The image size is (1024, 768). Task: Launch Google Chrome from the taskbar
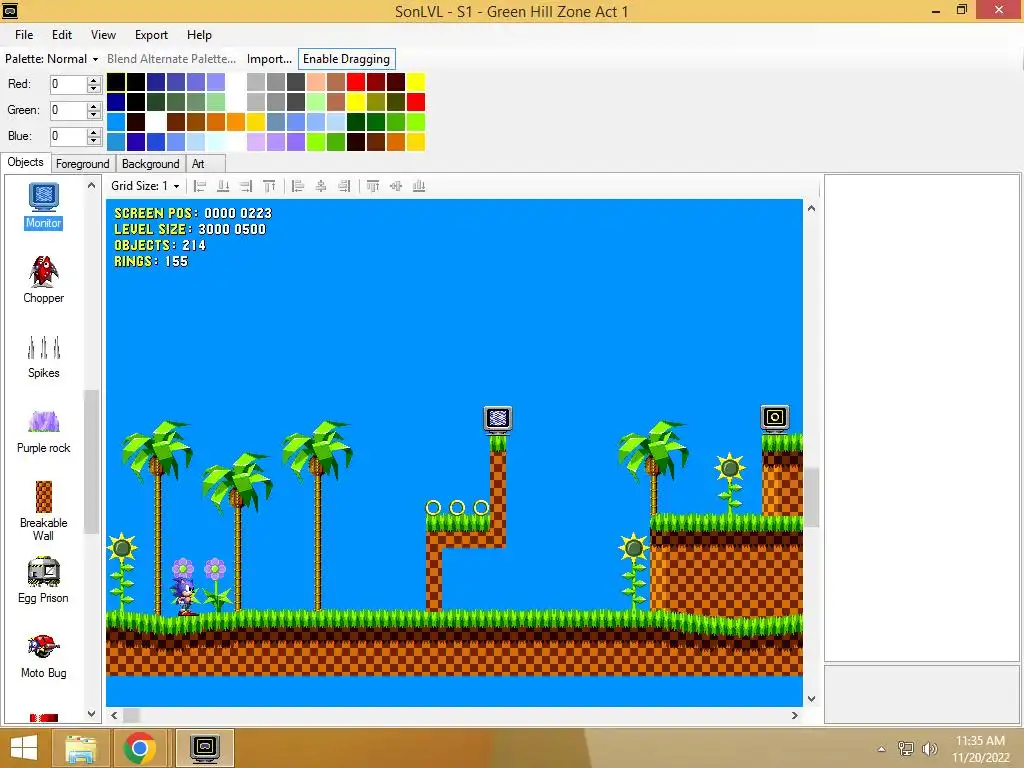click(139, 748)
